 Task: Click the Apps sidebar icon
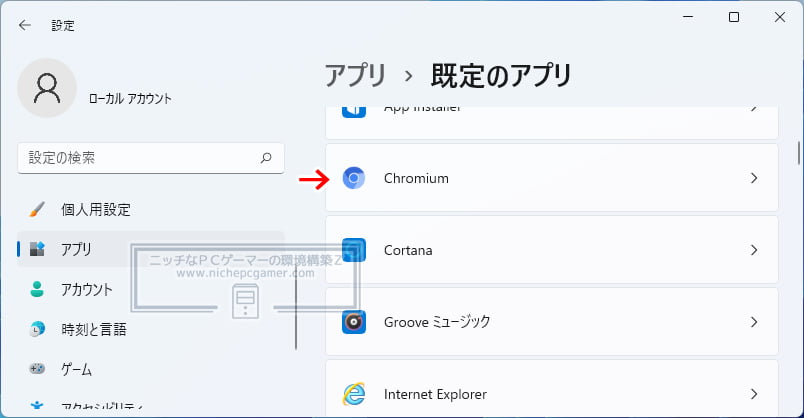click(x=37, y=249)
